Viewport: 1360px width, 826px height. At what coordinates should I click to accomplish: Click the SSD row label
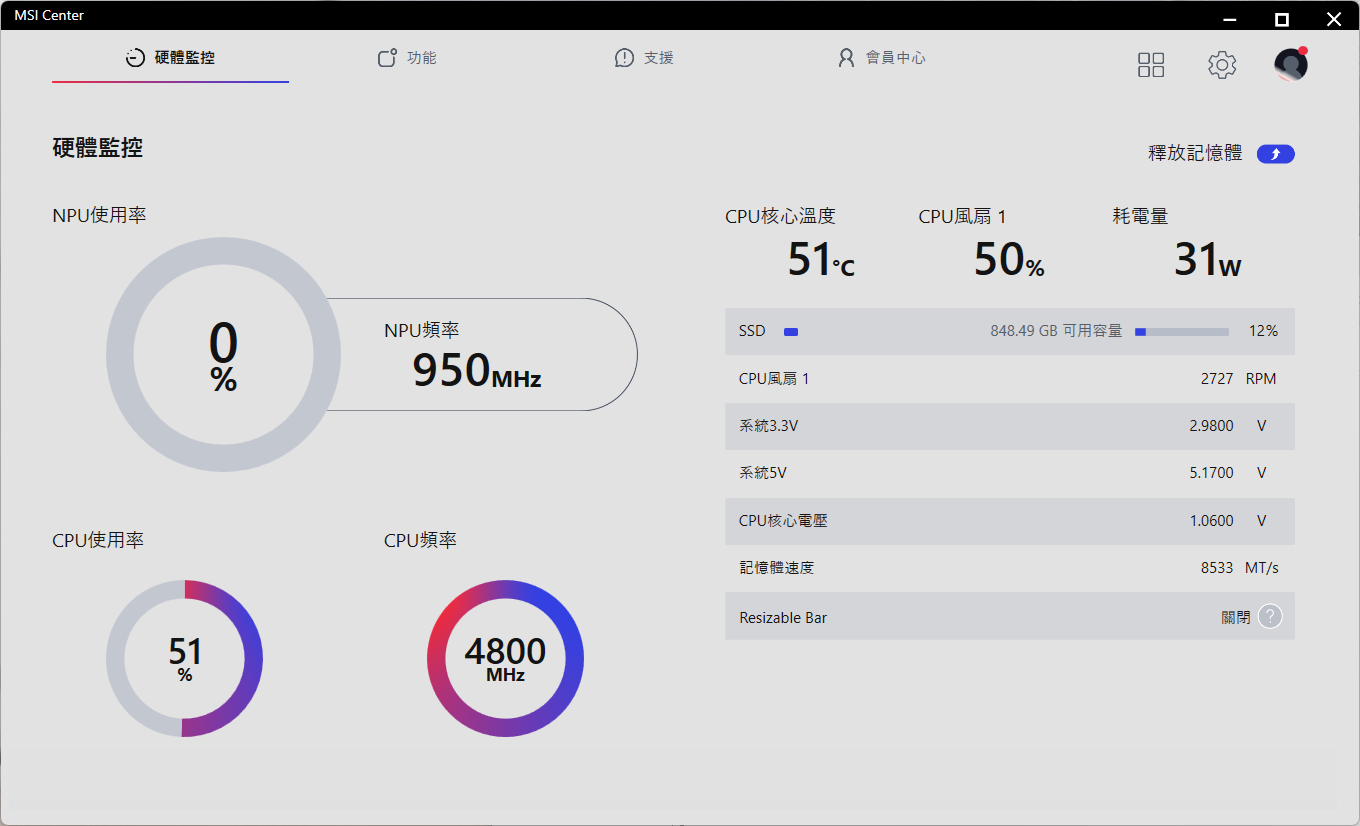[752, 331]
